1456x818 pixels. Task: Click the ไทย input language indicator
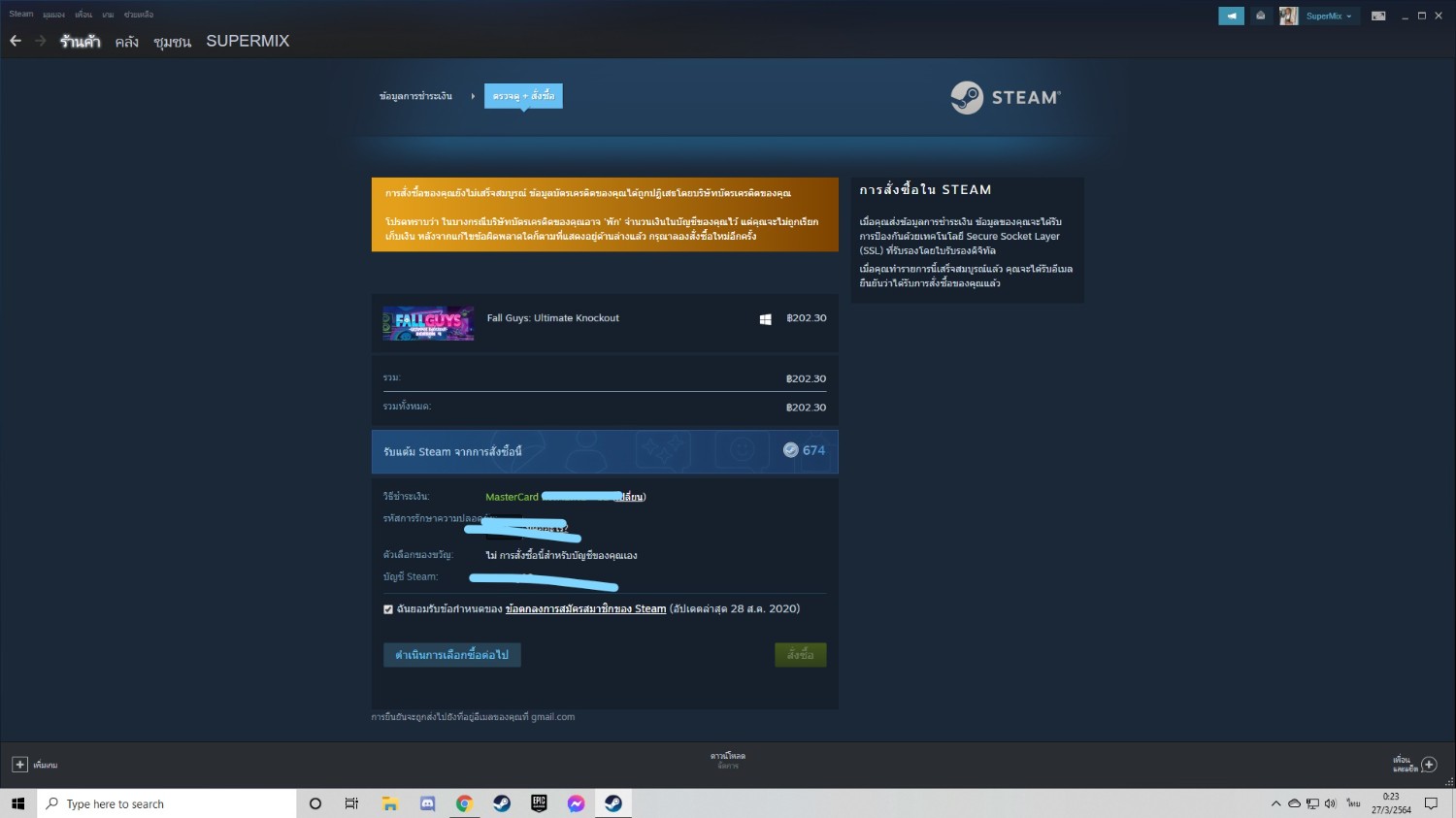tap(1353, 803)
